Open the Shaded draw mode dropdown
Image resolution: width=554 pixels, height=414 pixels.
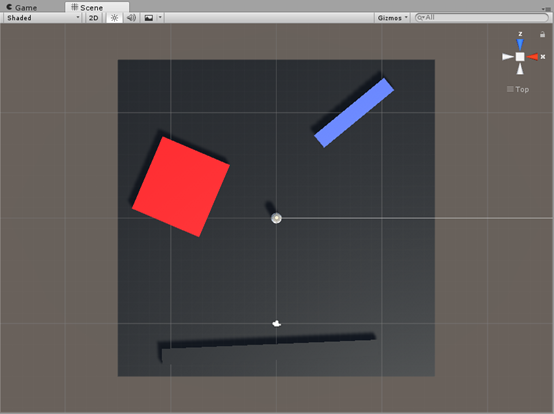pos(43,18)
